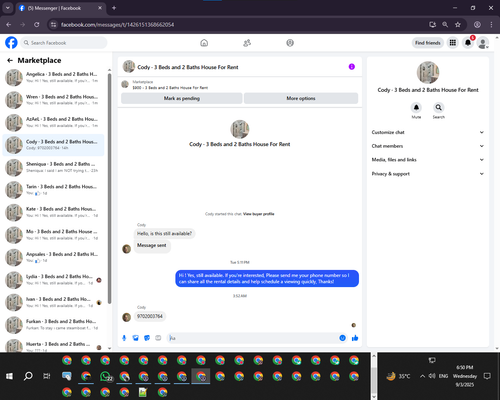Click the volume speaker tray icon
Viewport: 500px width, 400px height.
[432, 376]
